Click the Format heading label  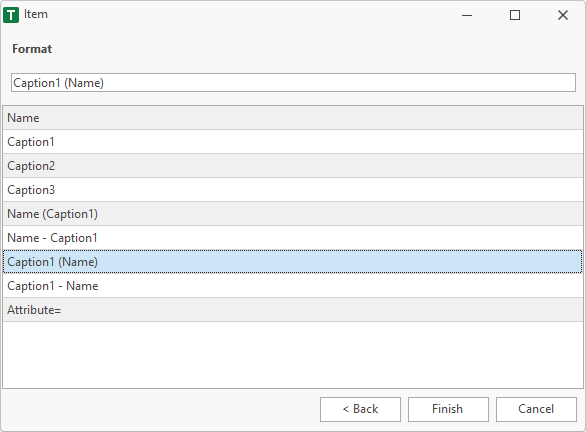(x=32, y=49)
